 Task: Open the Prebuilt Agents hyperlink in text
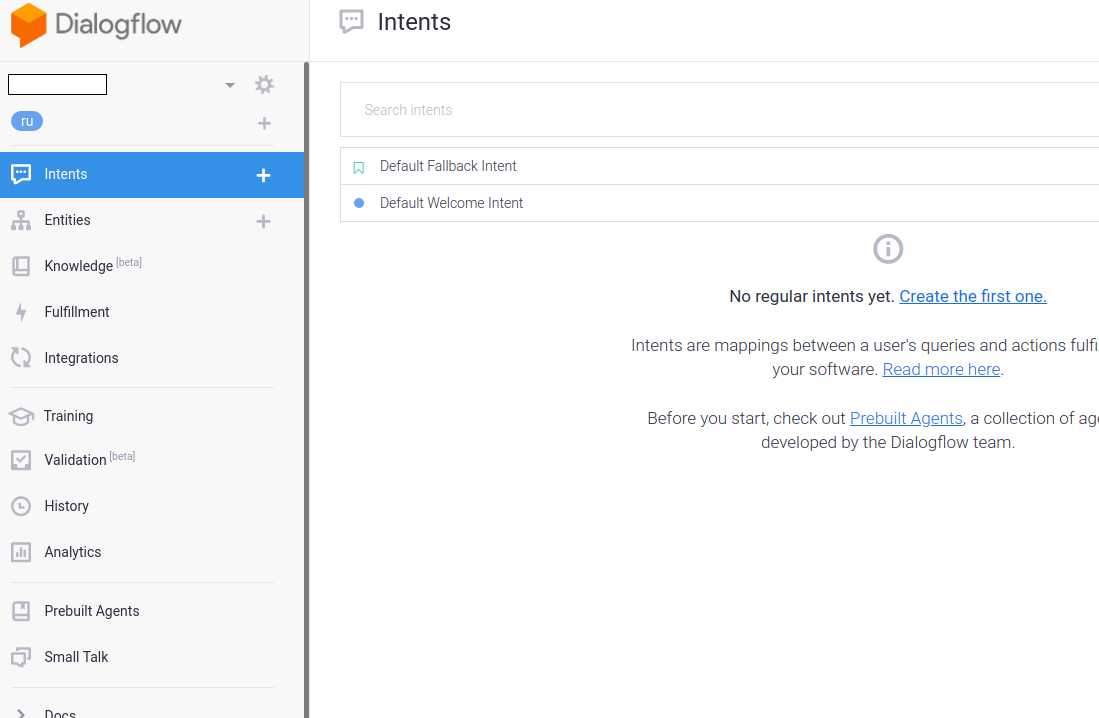906,419
